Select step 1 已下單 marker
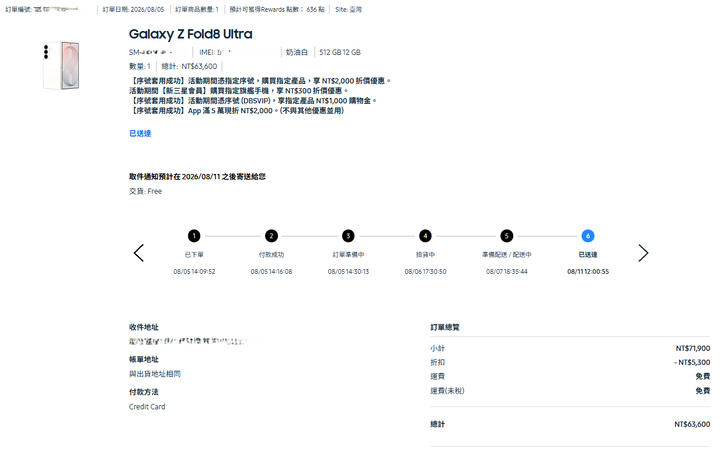Viewport: 720px width, 456px height. point(194,236)
